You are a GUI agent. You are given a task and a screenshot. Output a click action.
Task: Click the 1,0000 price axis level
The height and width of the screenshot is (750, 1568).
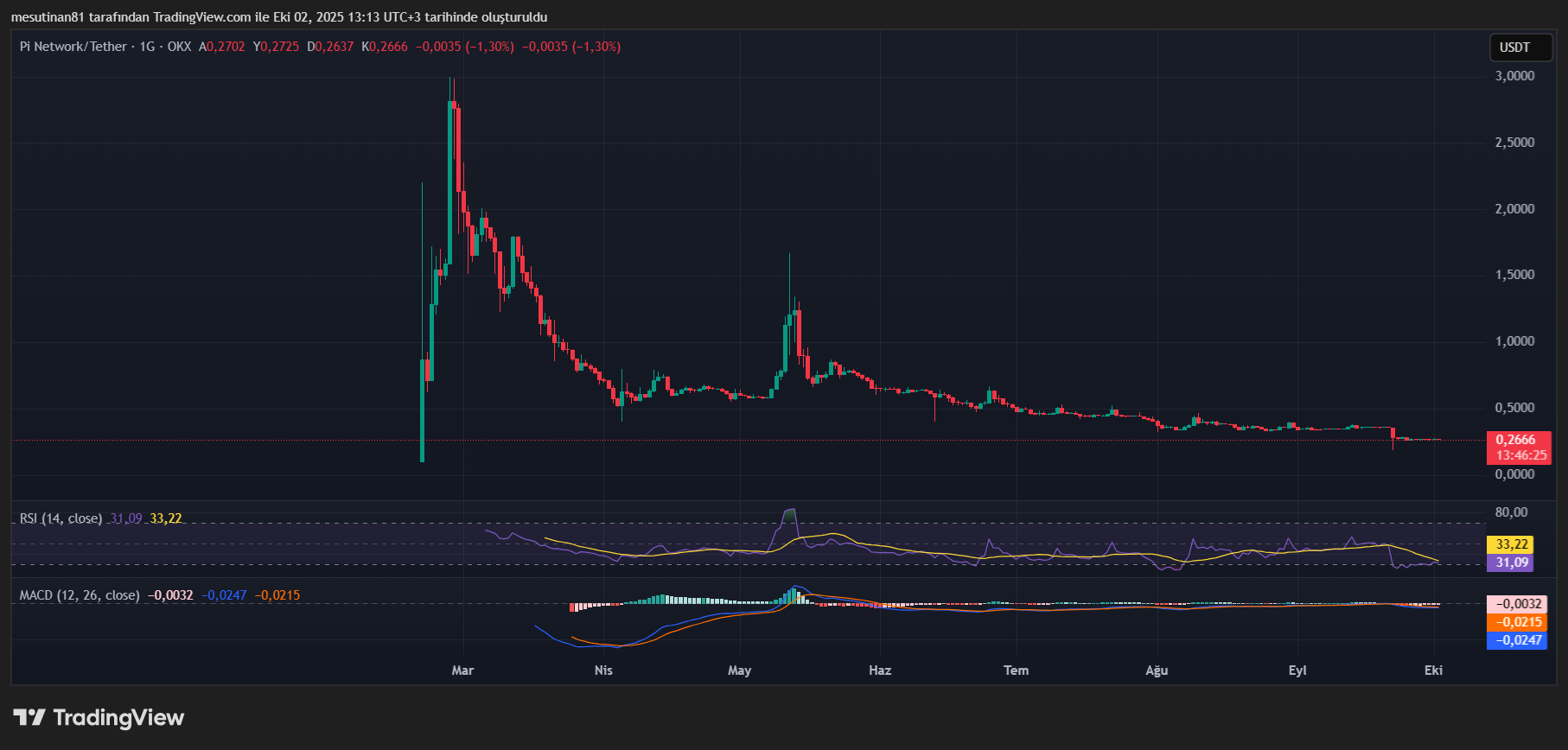click(1514, 341)
